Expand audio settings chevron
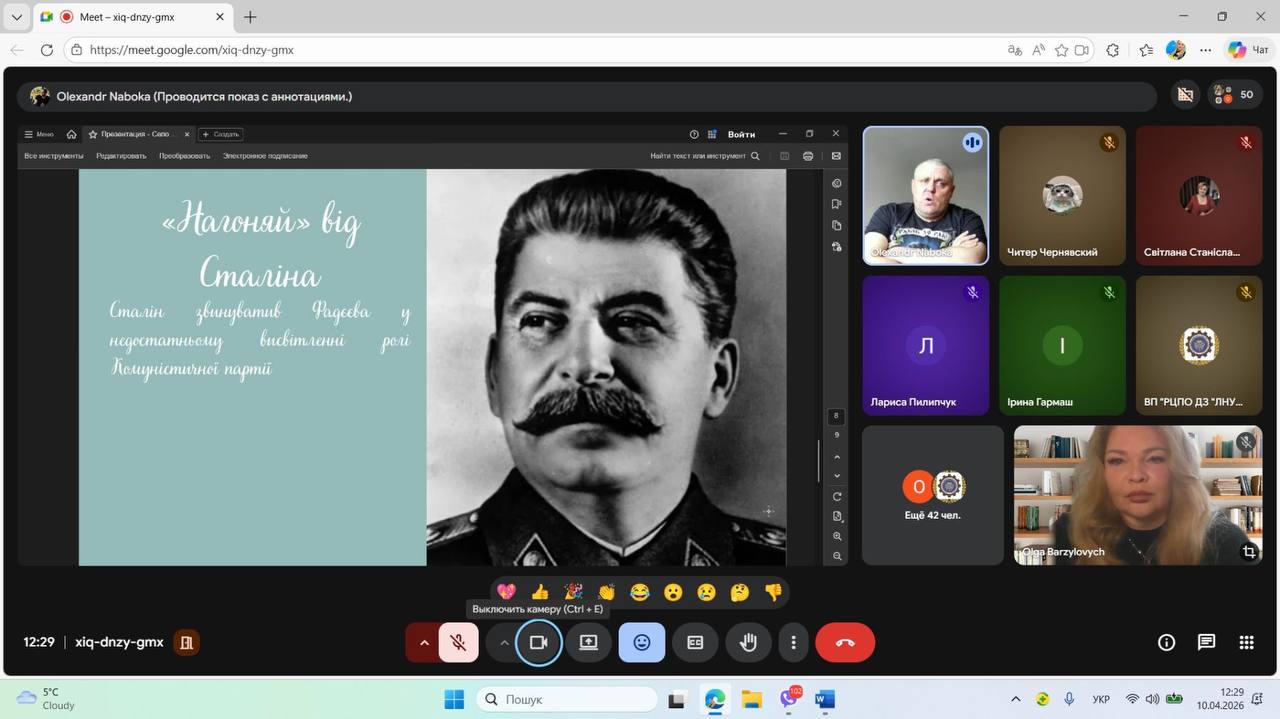 click(424, 643)
